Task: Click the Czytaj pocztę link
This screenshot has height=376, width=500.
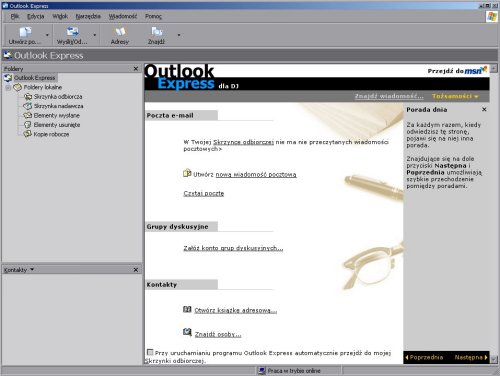Action: click(x=204, y=193)
